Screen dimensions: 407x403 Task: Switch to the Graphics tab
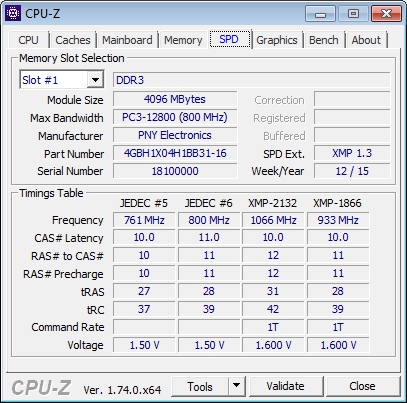pyautogui.click(x=277, y=40)
